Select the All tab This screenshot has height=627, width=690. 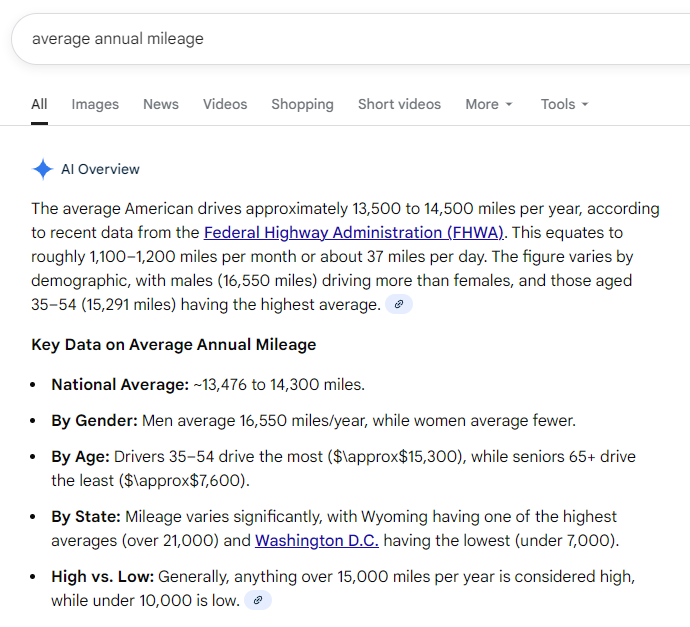tap(39, 104)
